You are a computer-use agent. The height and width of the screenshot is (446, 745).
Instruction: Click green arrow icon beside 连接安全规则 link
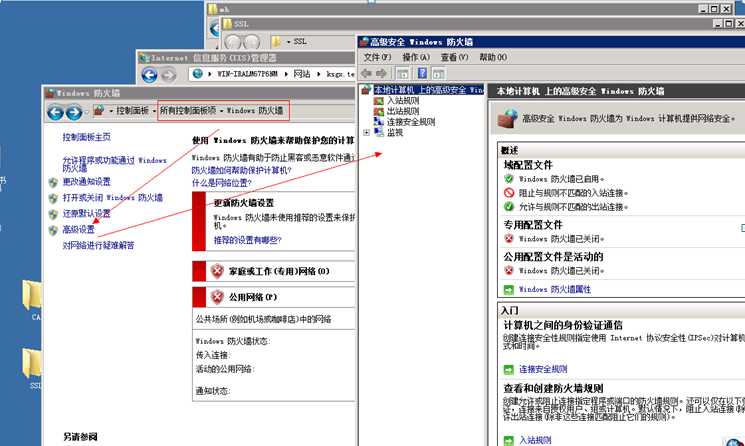pos(509,369)
